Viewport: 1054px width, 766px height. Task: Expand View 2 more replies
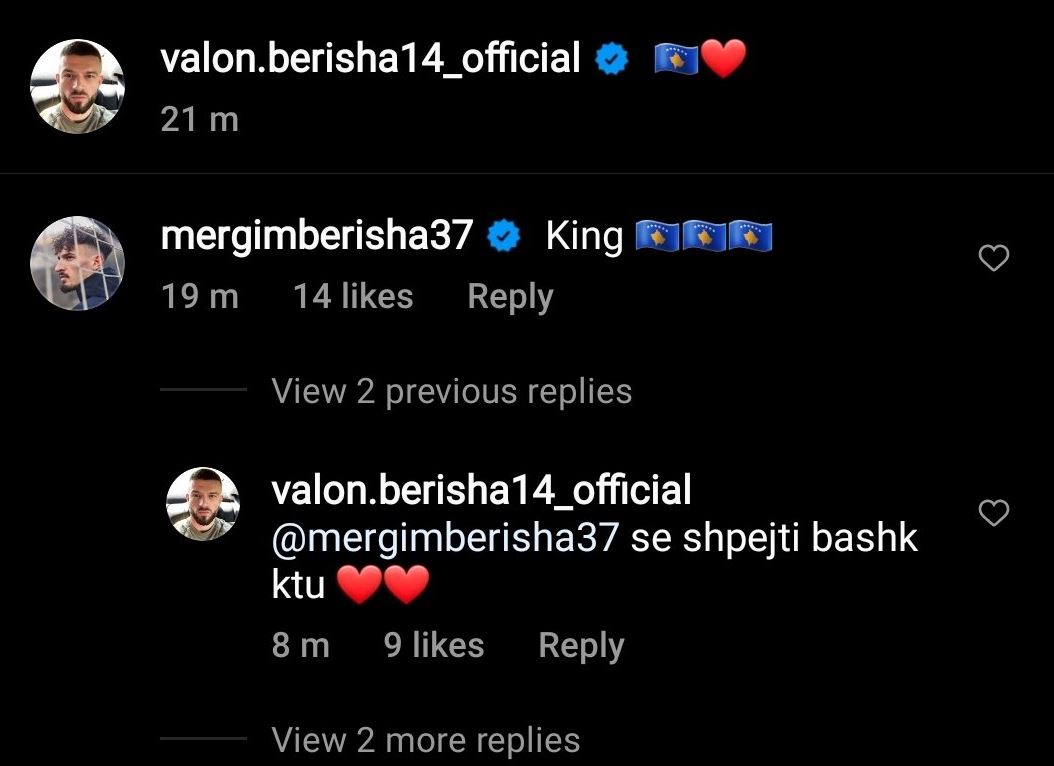click(x=425, y=740)
